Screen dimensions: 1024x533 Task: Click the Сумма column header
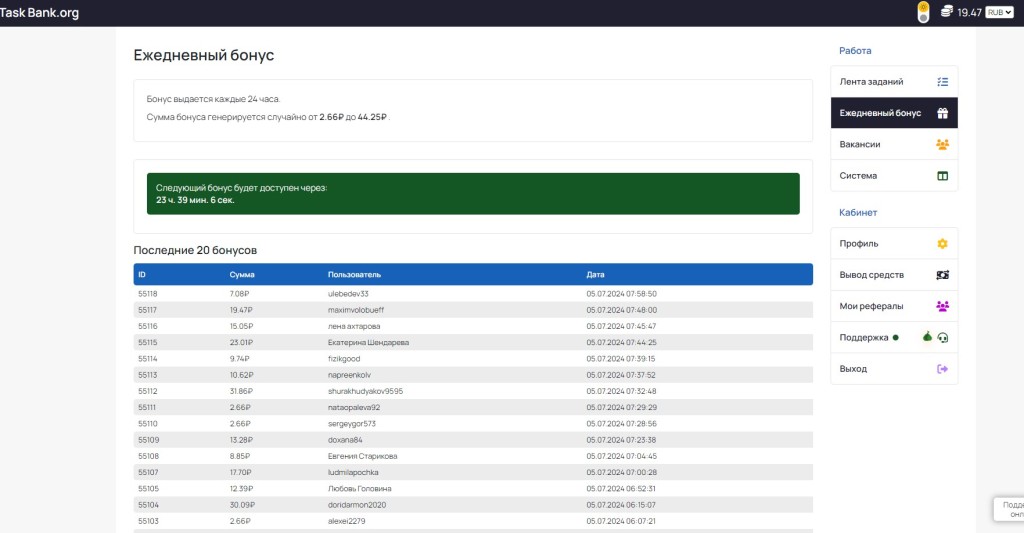pyautogui.click(x=242, y=274)
